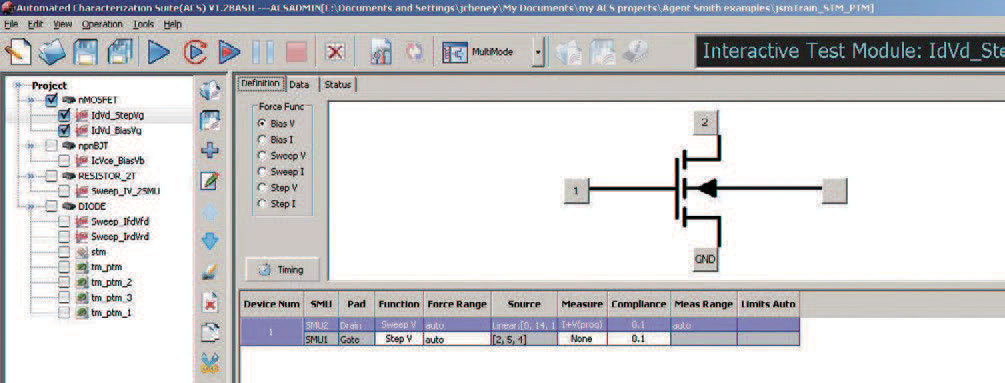Image resolution: width=1005 pixels, height=383 pixels.
Task: Check the tm_ptm_2 checkbox
Action: tap(64, 282)
